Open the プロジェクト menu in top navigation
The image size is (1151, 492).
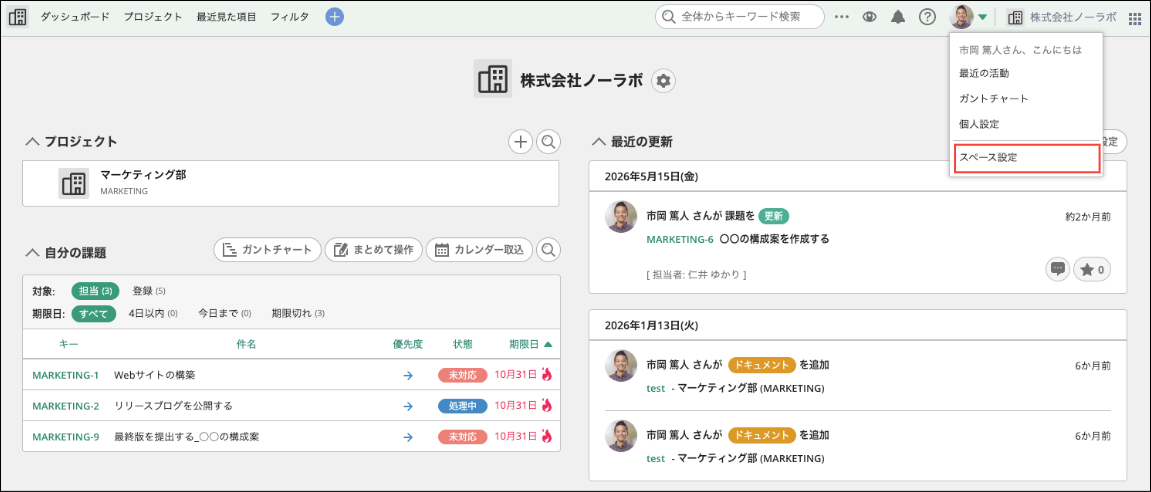coord(153,17)
